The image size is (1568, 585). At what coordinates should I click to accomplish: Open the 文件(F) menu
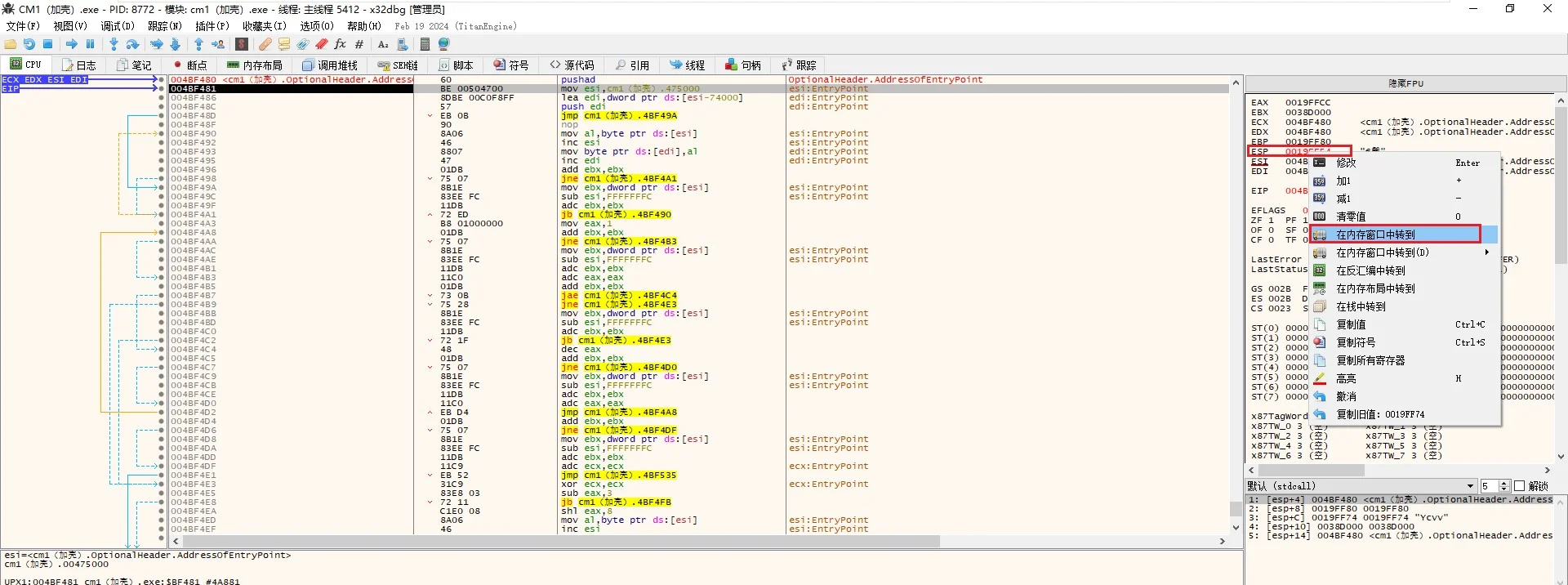pyautogui.click(x=23, y=26)
